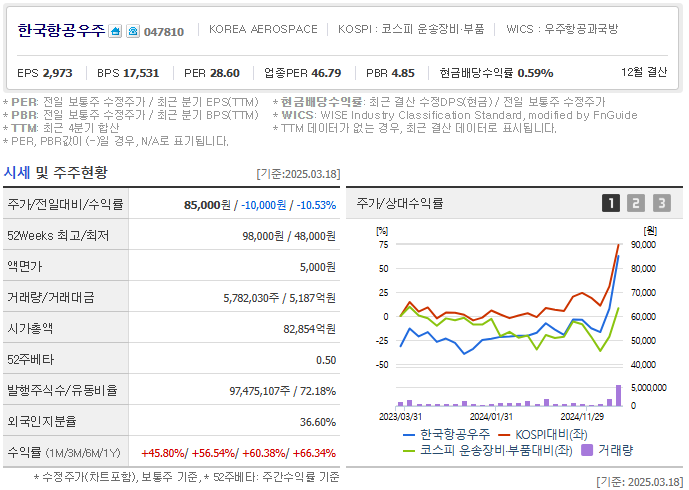The width and height of the screenshot is (689, 490).
Task: Click the 한국항공우주 company name heading
Action: click(x=61, y=30)
